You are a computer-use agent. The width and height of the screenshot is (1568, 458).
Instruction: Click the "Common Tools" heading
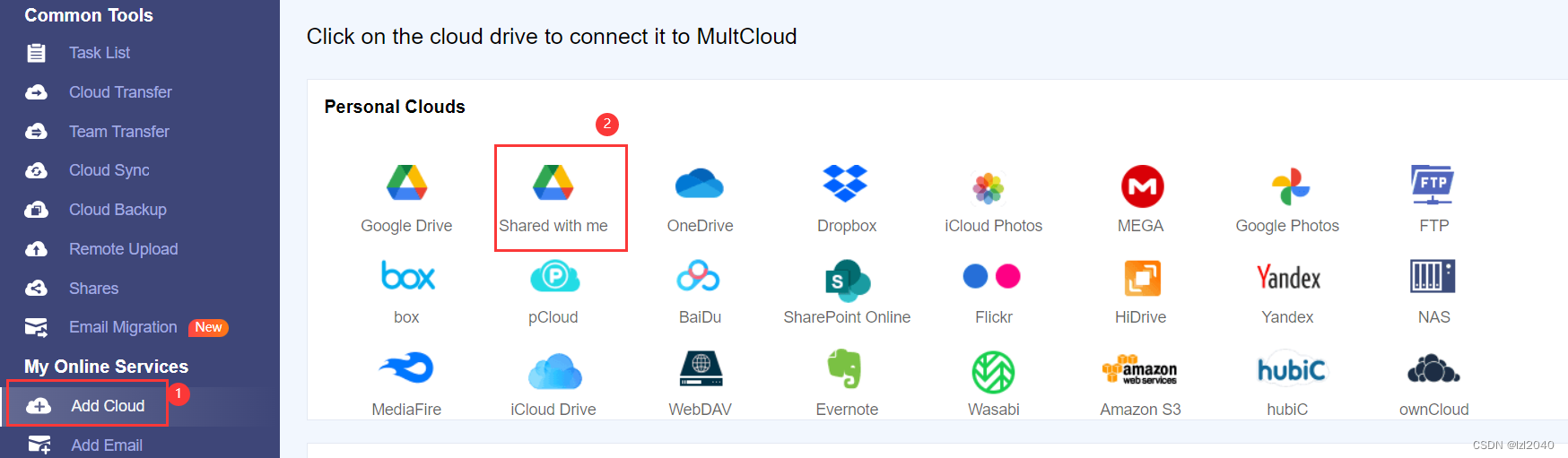tap(88, 15)
